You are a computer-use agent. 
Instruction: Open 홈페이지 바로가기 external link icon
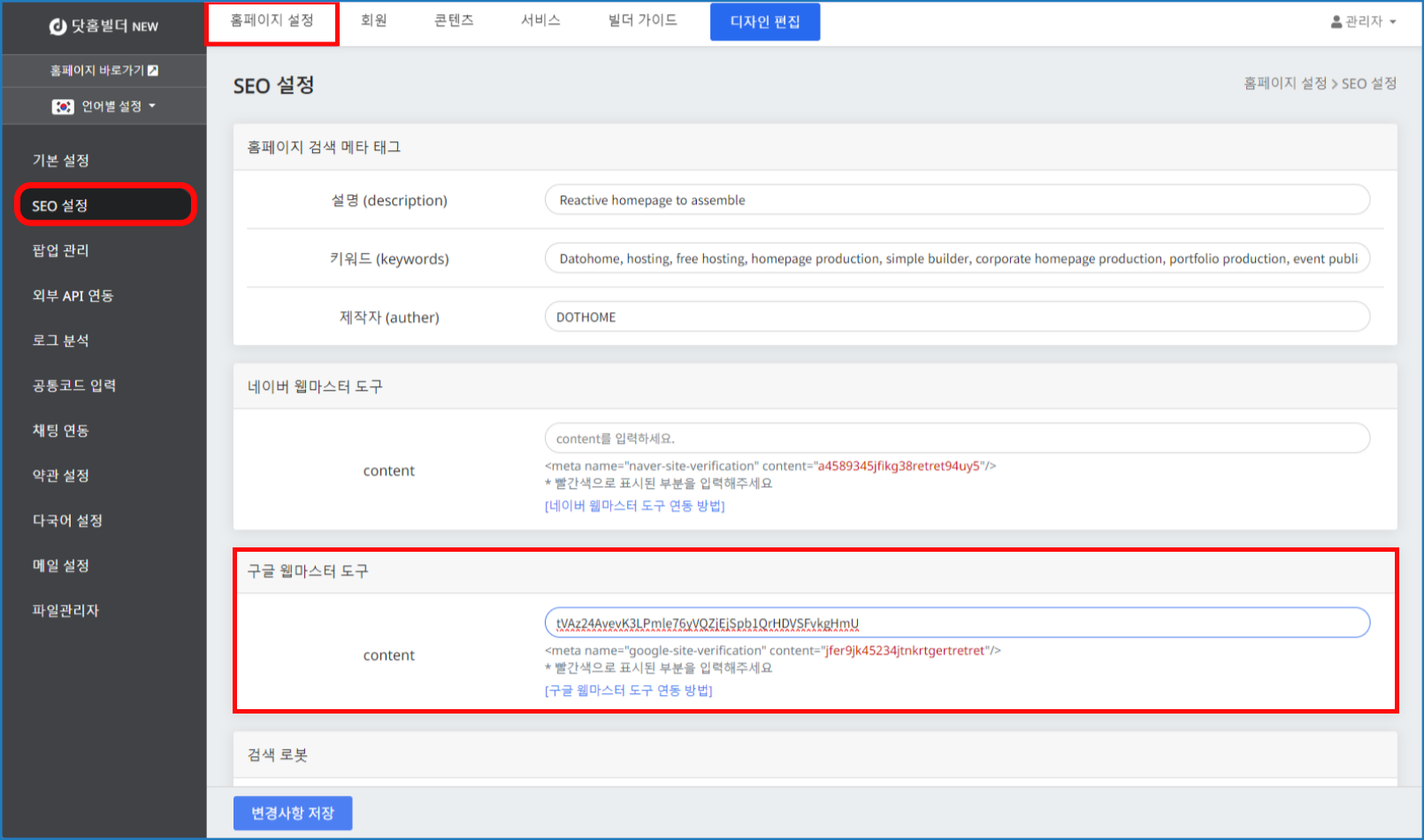pos(153,71)
